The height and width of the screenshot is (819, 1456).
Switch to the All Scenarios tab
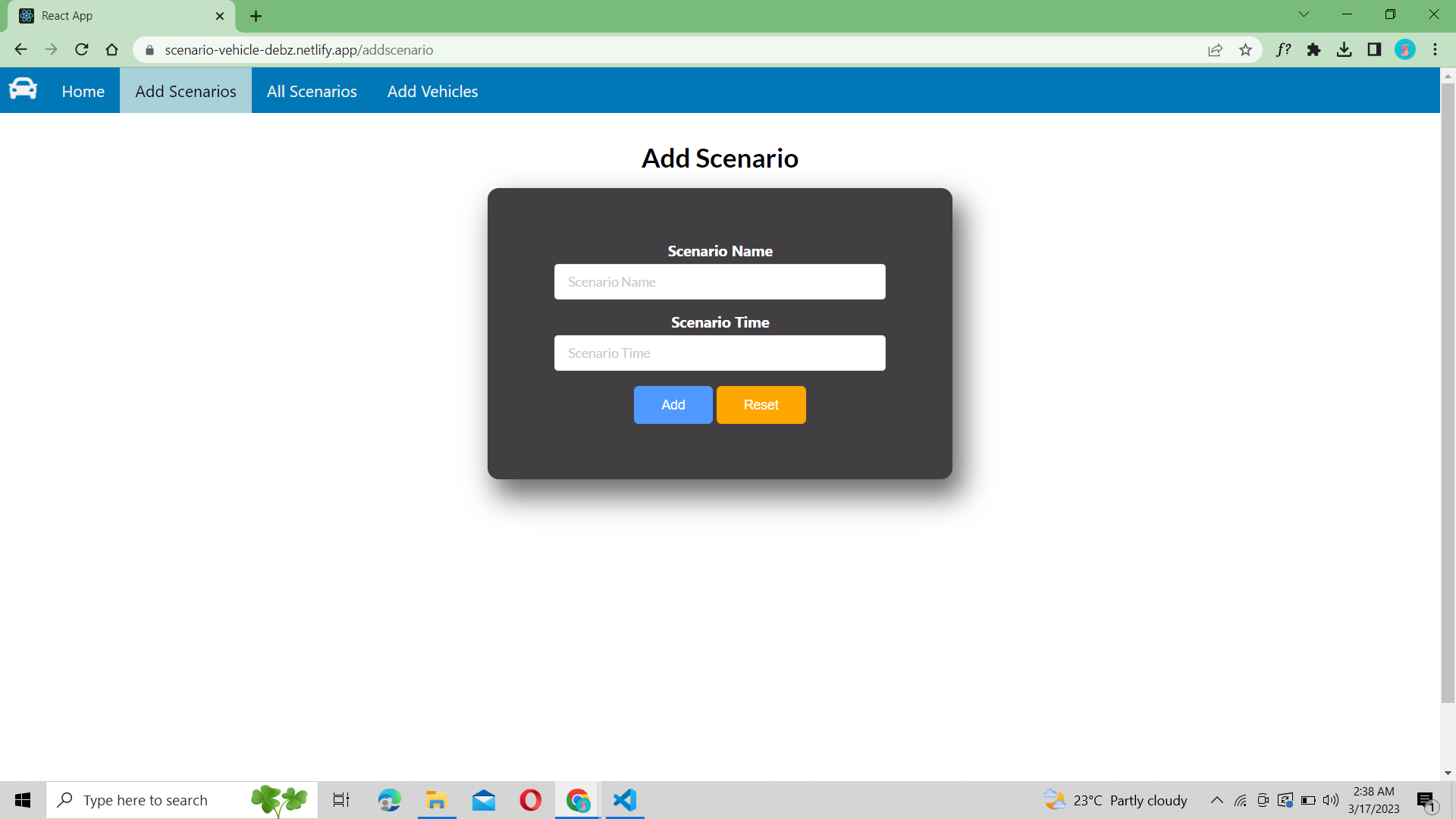pyautogui.click(x=312, y=90)
